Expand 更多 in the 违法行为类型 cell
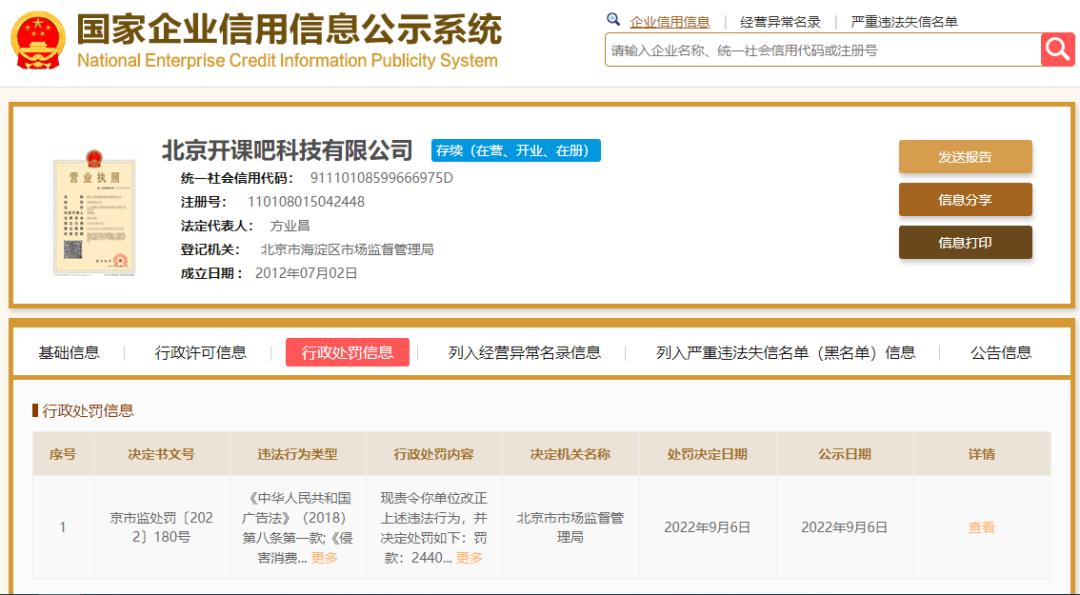1080x595 pixels. tap(324, 558)
